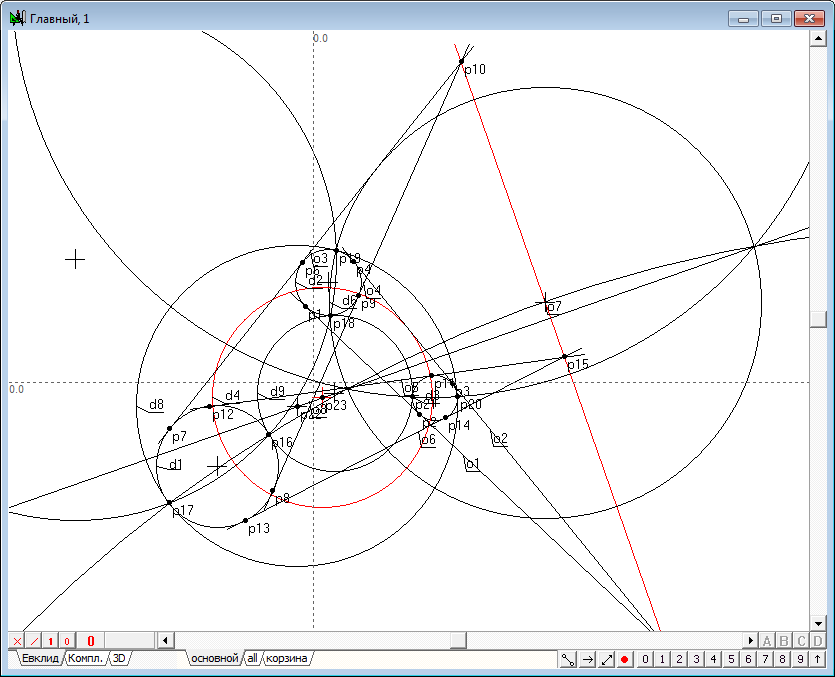835x677 pixels.
Task: Click the greyed A button
Action: point(767,640)
